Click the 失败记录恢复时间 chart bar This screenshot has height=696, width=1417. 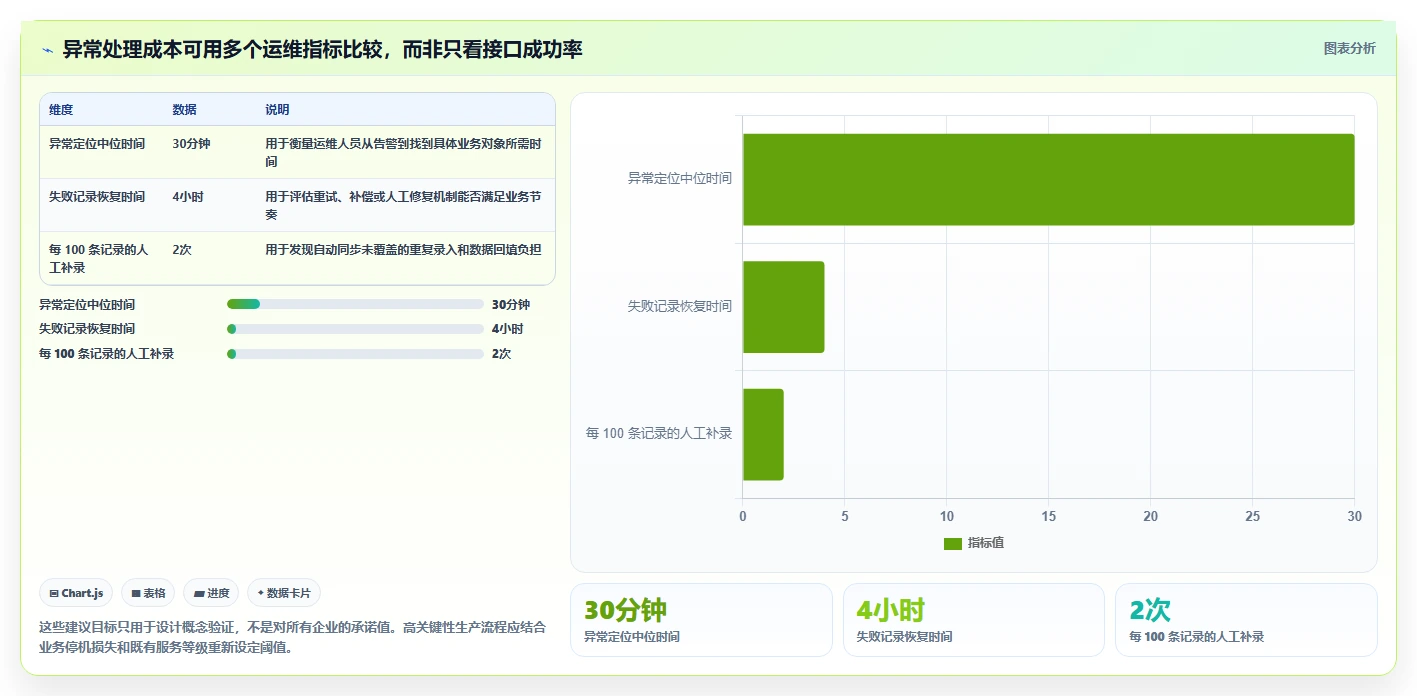coord(783,307)
